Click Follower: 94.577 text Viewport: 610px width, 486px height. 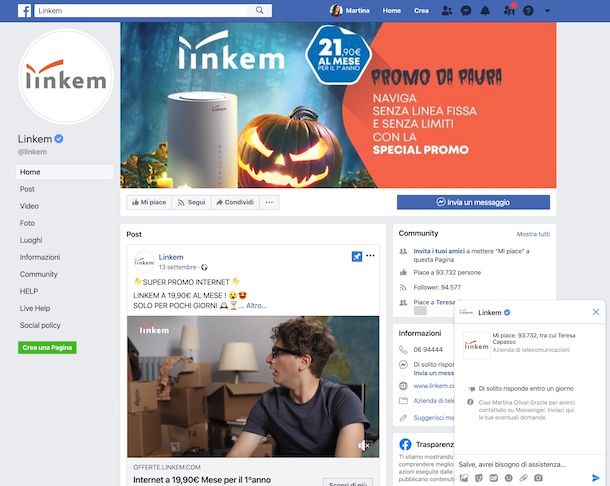tap(437, 288)
